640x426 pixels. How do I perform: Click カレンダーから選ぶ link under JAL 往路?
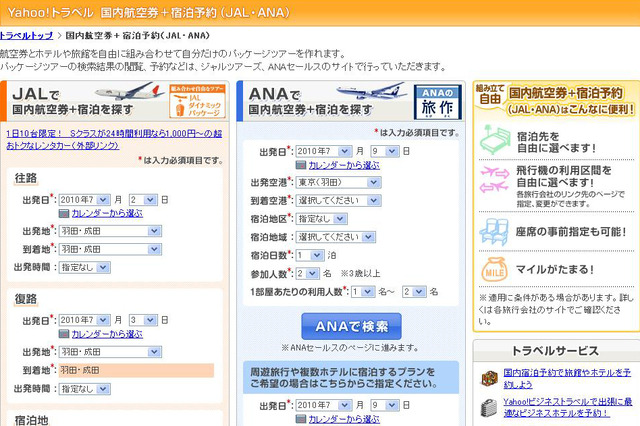[x=107, y=213]
